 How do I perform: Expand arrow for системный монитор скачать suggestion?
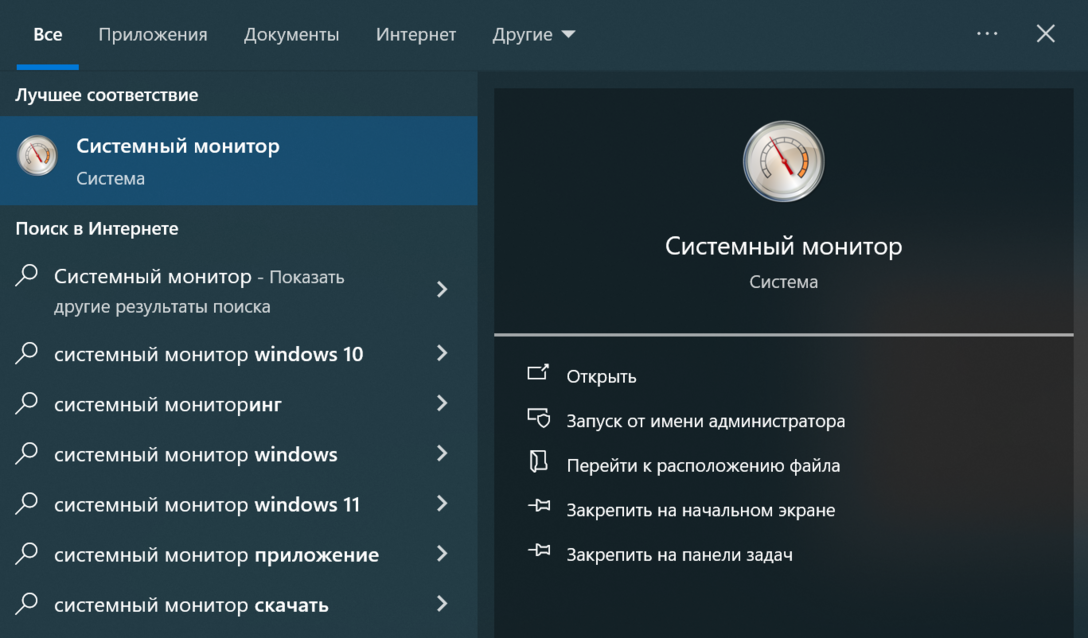coord(442,604)
